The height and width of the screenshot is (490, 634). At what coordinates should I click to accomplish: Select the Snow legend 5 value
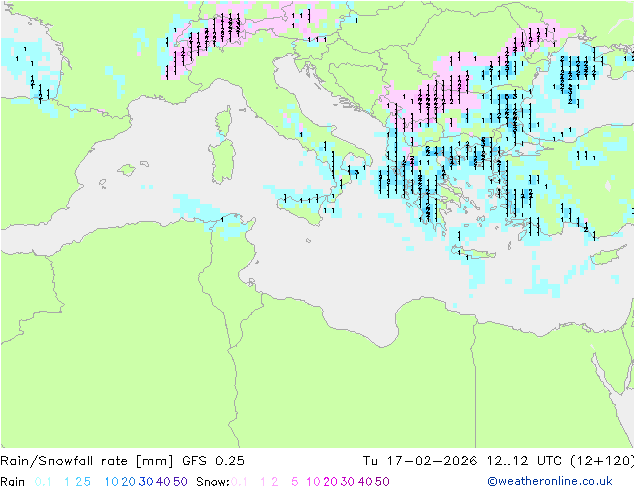pyautogui.click(x=295, y=482)
